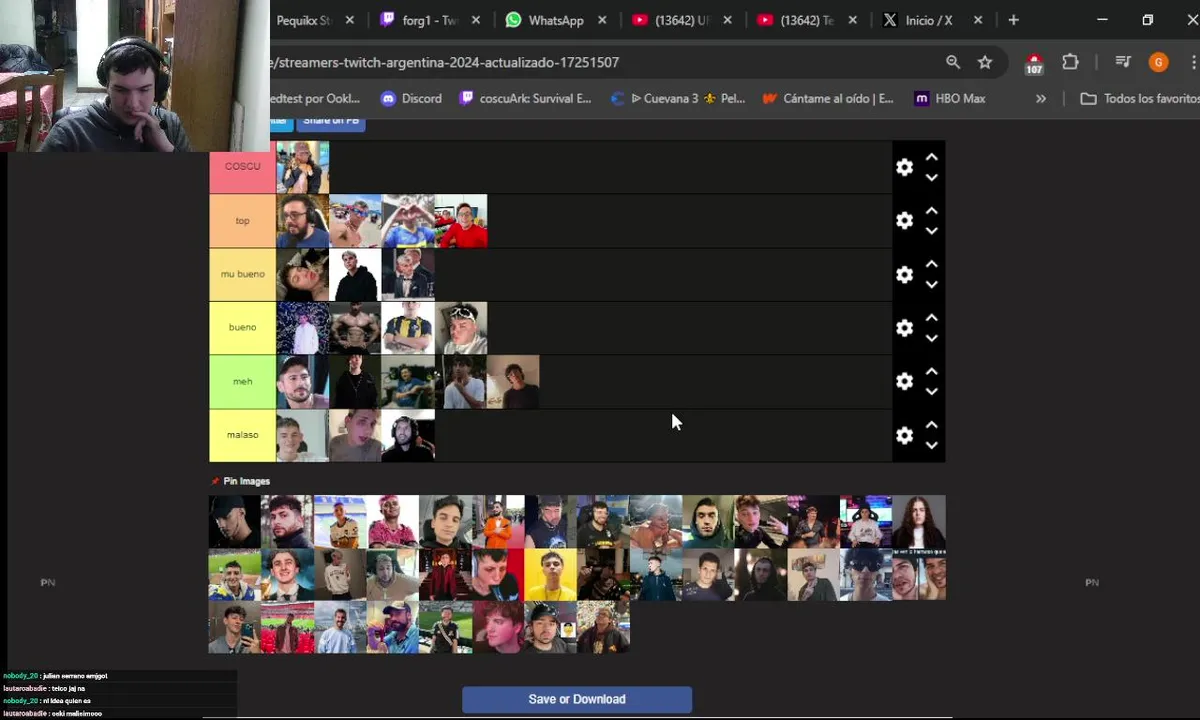This screenshot has width=1200, height=720.
Task: Click the bueno tier label
Action: [242, 328]
